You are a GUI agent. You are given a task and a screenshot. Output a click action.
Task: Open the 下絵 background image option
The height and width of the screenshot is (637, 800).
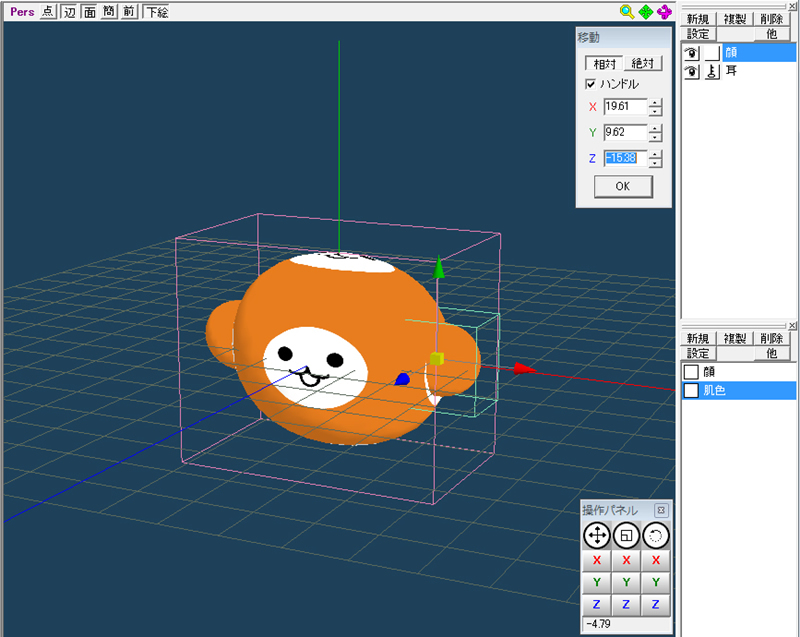(x=157, y=12)
